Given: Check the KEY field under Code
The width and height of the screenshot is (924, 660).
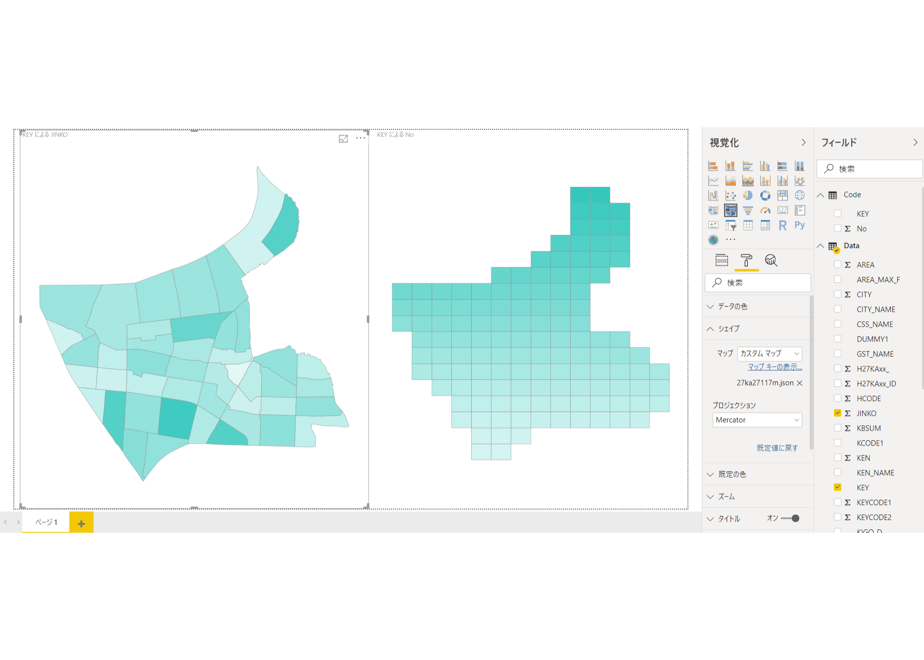Looking at the screenshot, I should pos(837,213).
